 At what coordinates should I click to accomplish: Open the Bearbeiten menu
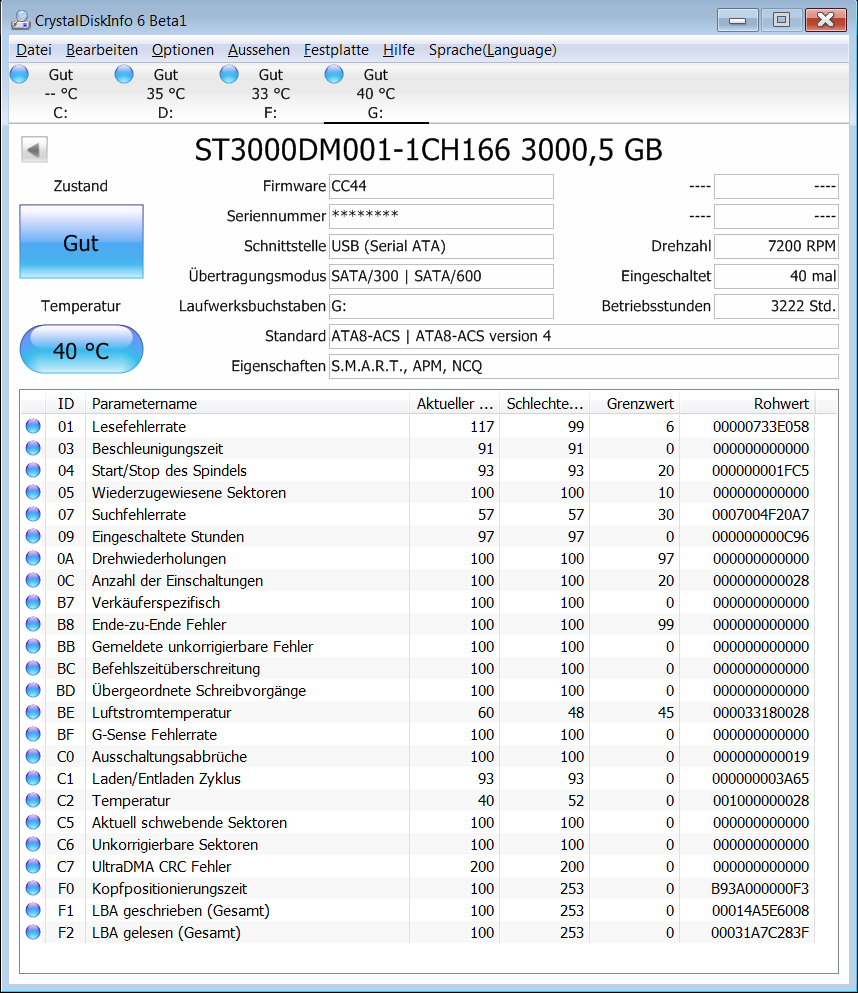point(102,50)
